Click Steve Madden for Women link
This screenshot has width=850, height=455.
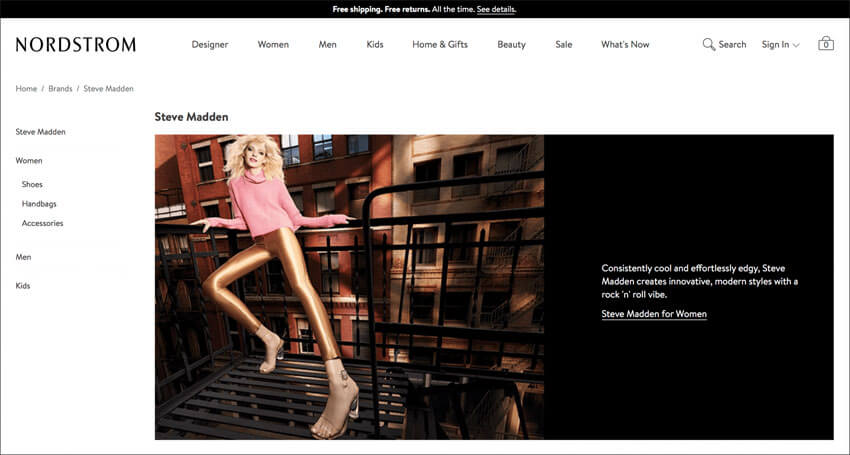[x=654, y=314]
